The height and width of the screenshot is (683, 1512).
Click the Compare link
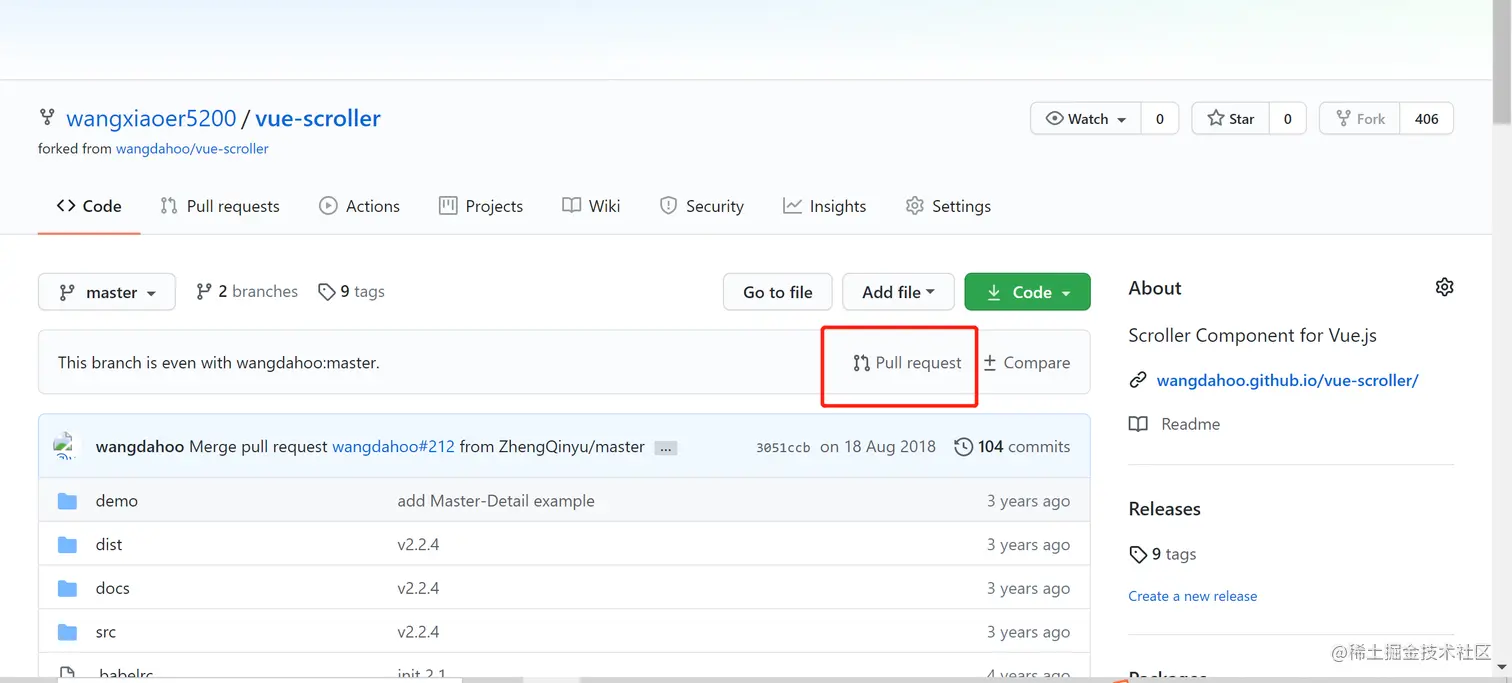coord(1026,363)
